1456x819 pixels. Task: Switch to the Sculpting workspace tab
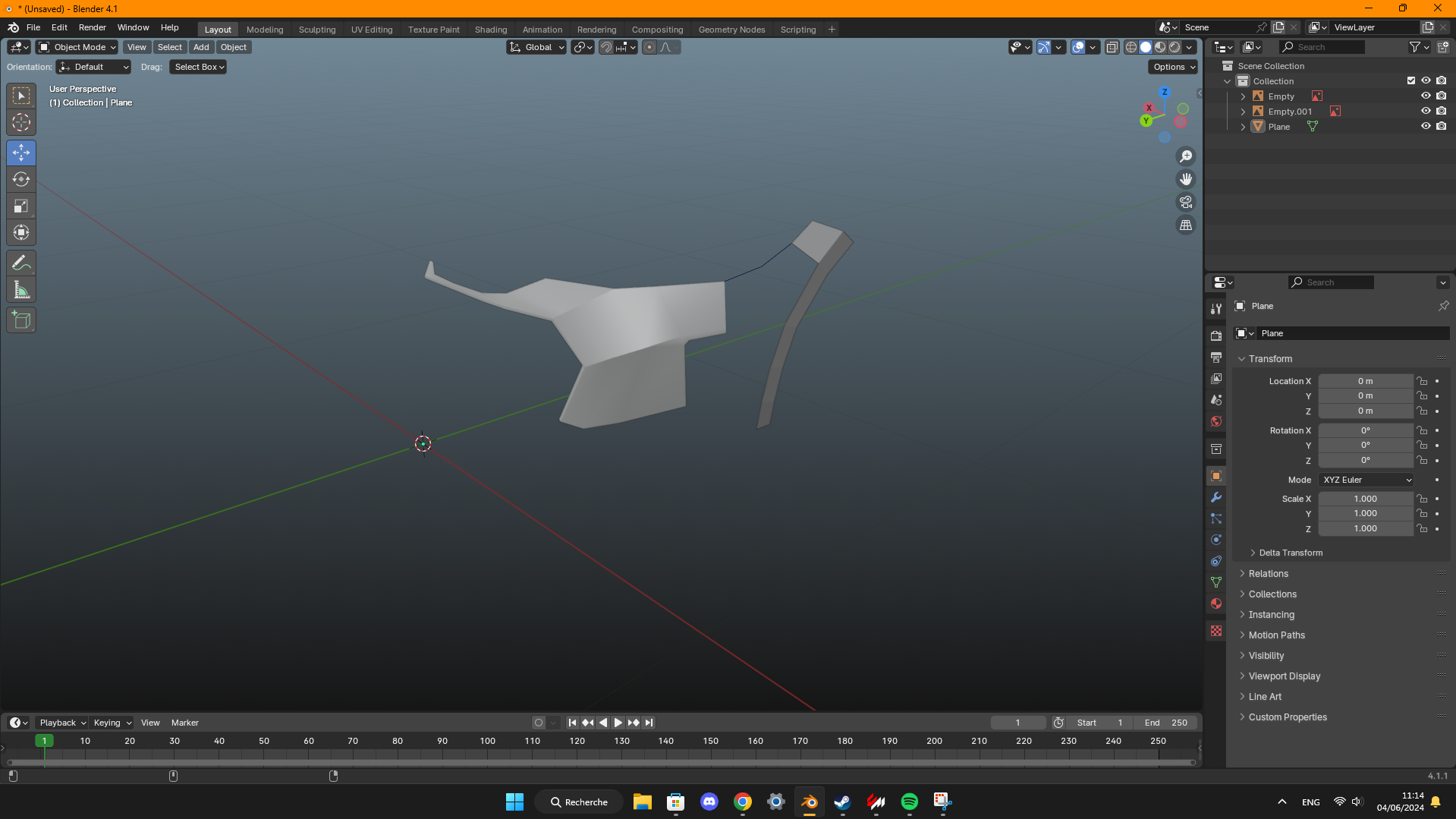tap(317, 30)
